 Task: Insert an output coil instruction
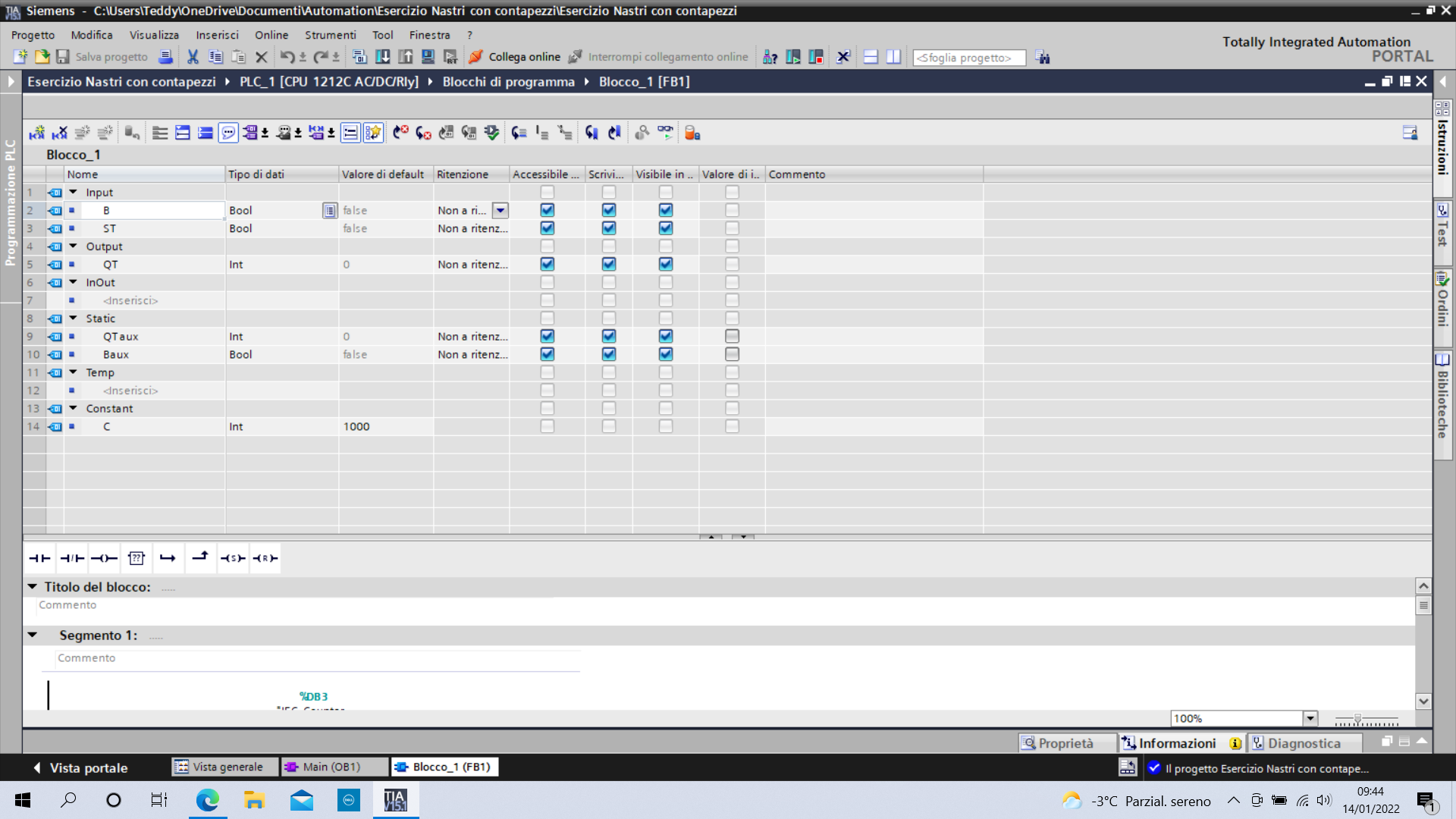click(x=104, y=558)
